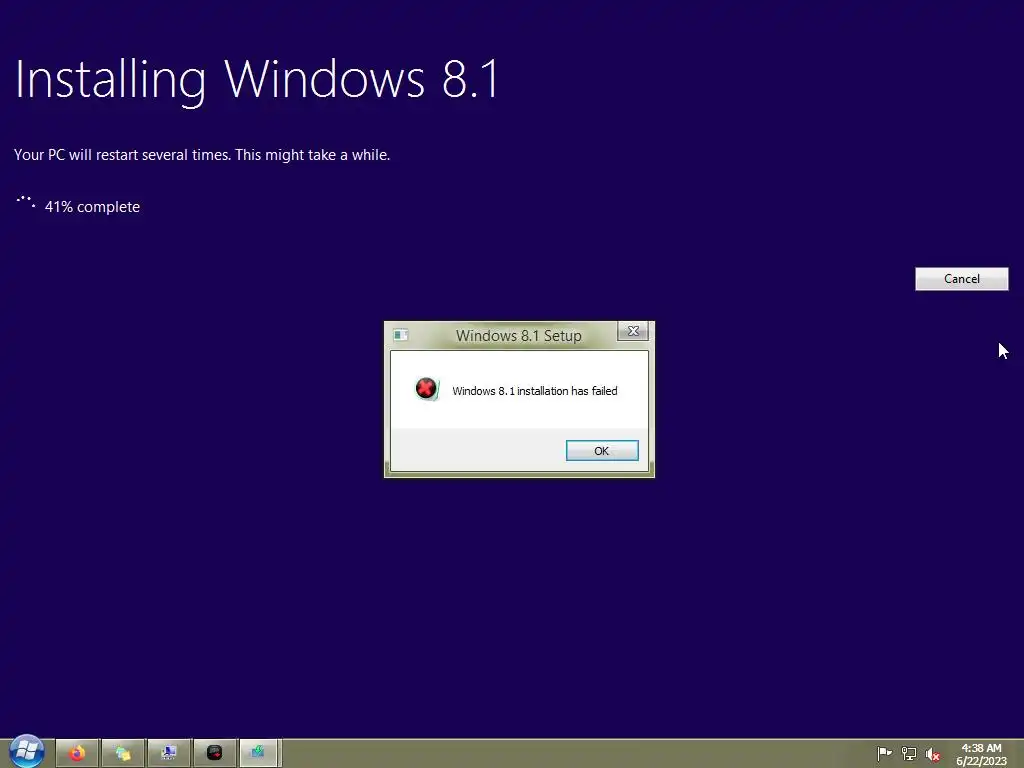Switch to the active Windows Setup taskbar item
This screenshot has height=768, width=1024.
pyautogui.click(x=259, y=753)
